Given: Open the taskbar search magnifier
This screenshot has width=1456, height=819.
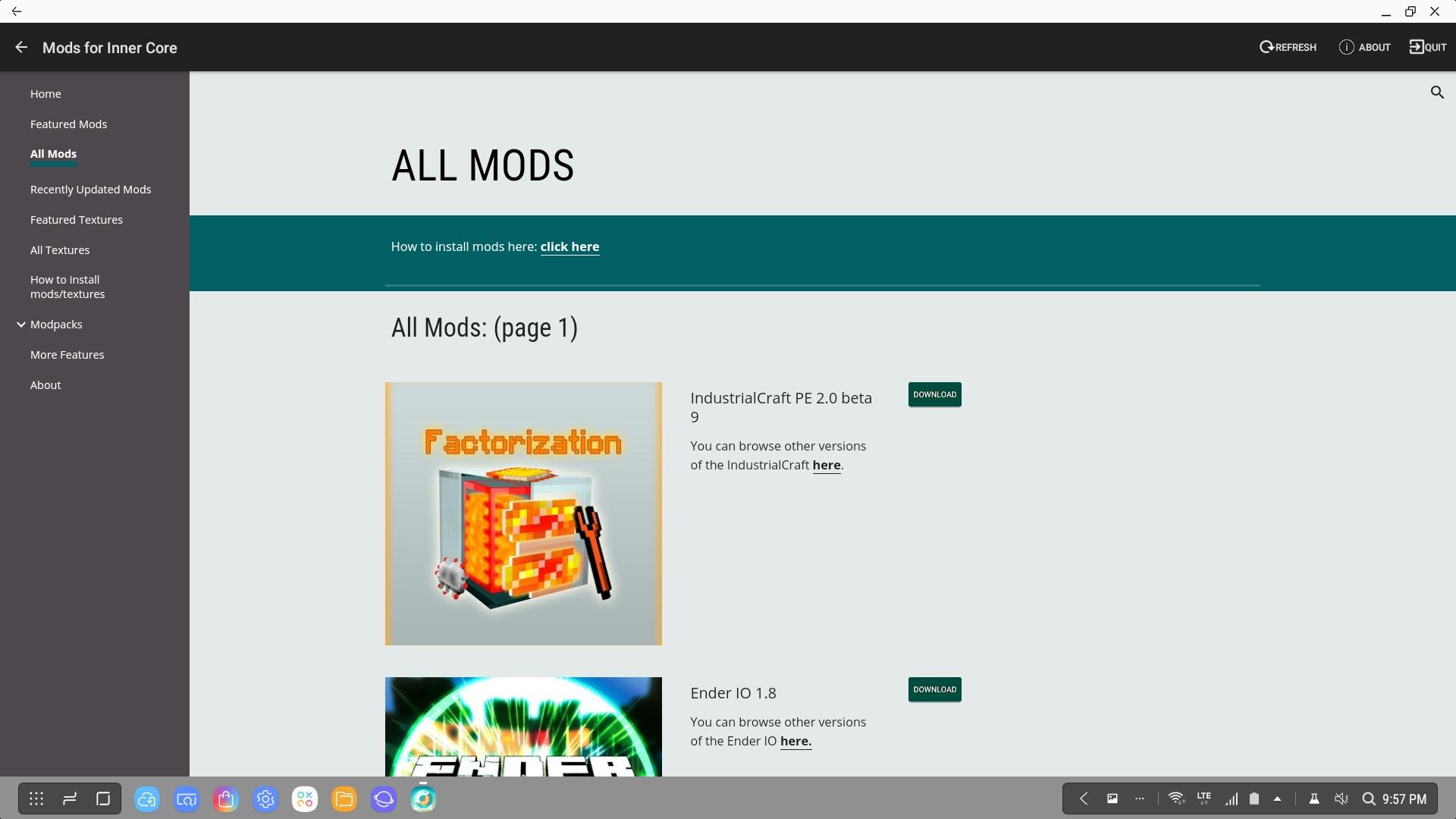Looking at the screenshot, I should [1369, 799].
